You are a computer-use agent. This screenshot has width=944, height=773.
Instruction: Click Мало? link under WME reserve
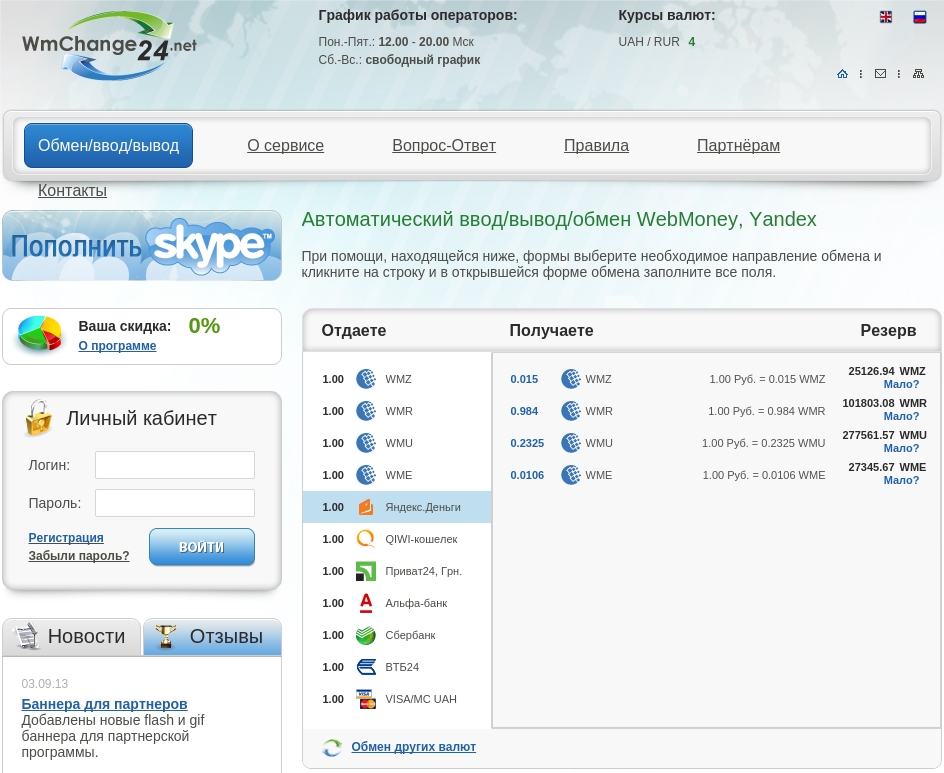pos(901,480)
